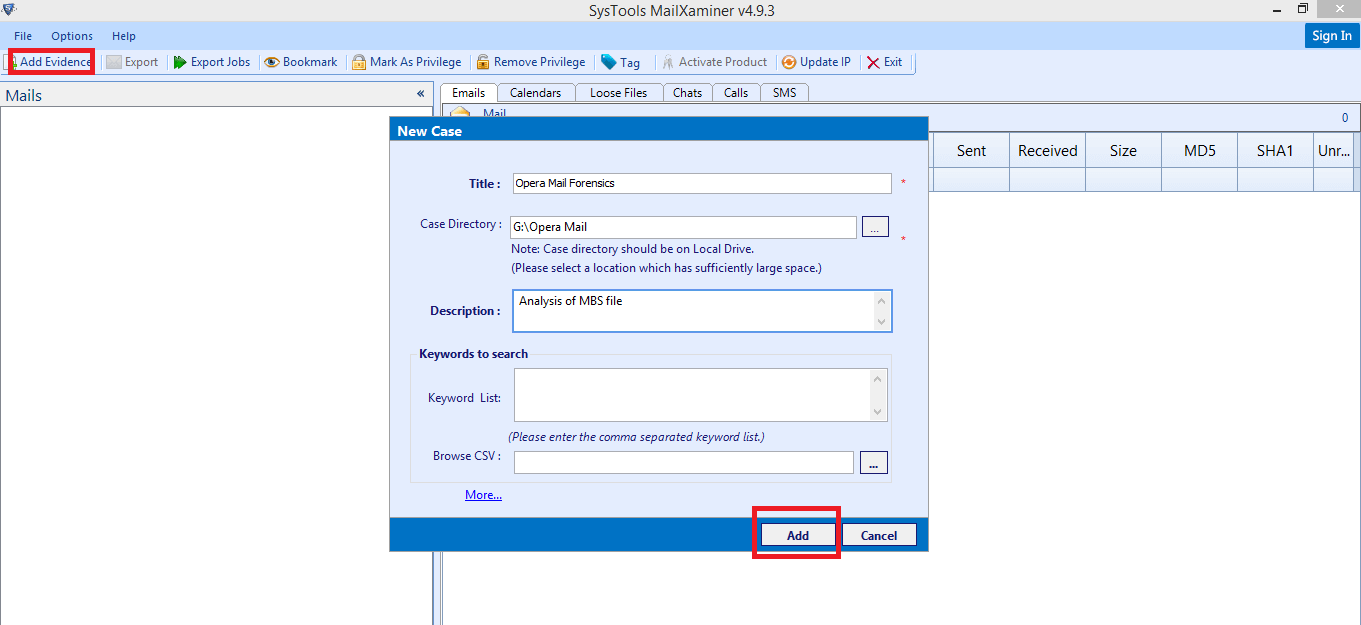Click Remove Privilege toolbar icon
The width and height of the screenshot is (1361, 625).
(x=483, y=62)
